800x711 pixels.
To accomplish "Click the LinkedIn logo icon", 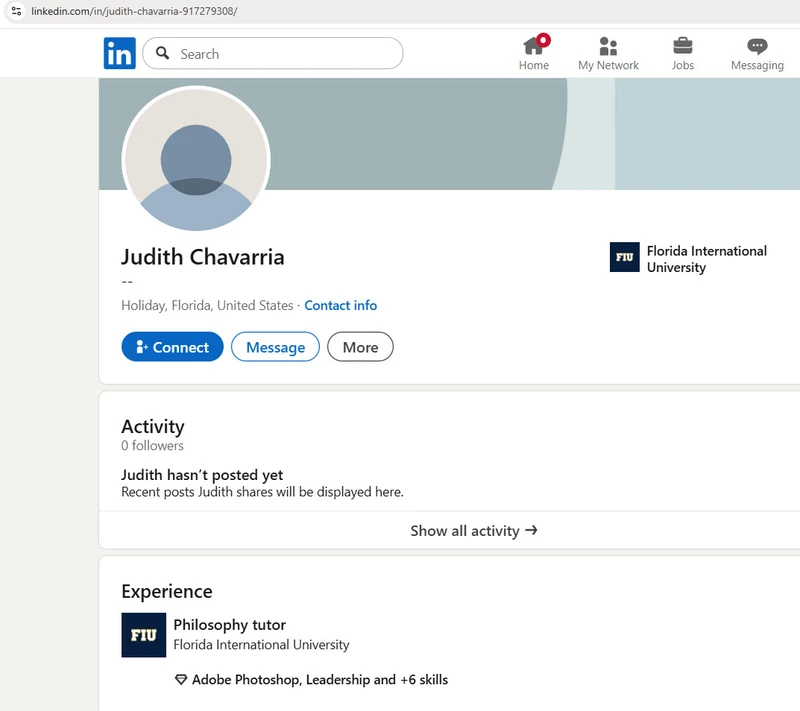I will coord(119,53).
